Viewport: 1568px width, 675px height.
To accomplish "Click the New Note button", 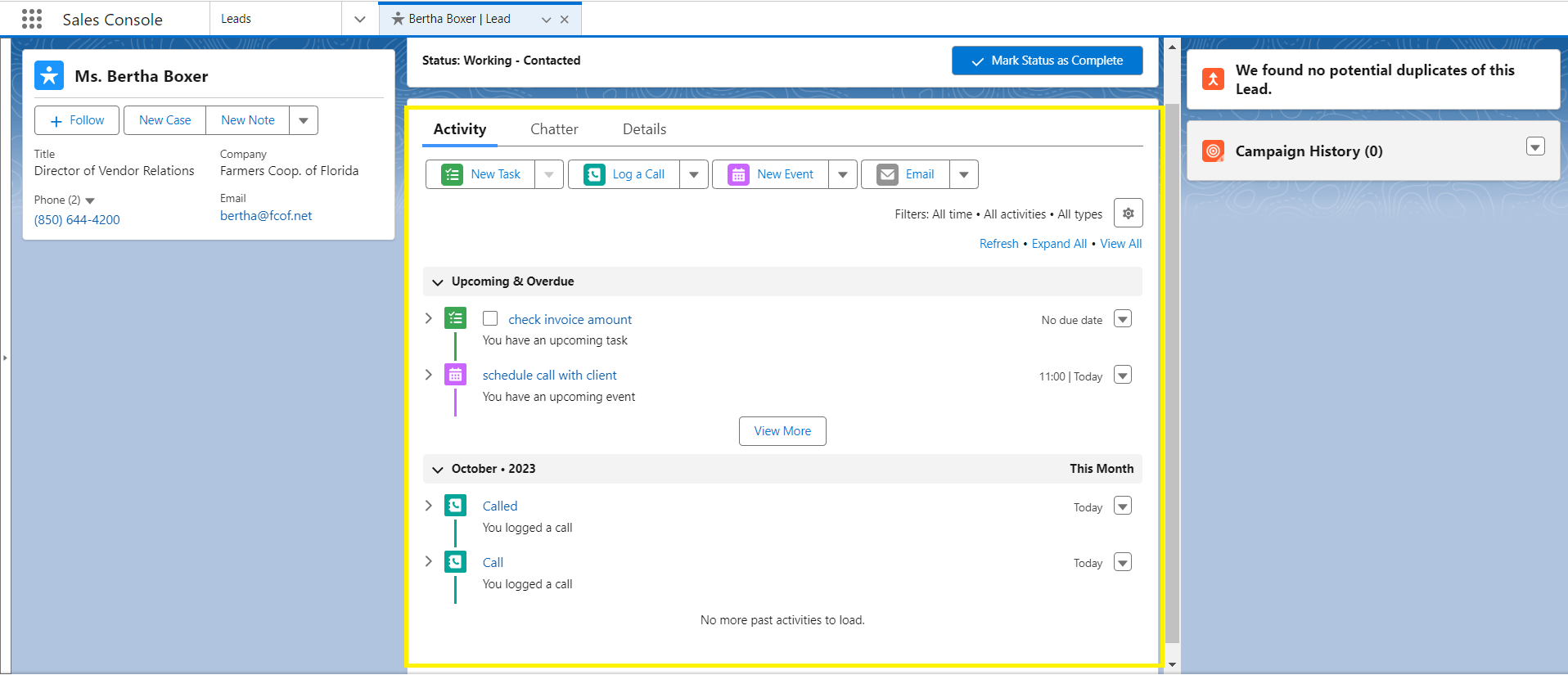I will pyautogui.click(x=248, y=120).
